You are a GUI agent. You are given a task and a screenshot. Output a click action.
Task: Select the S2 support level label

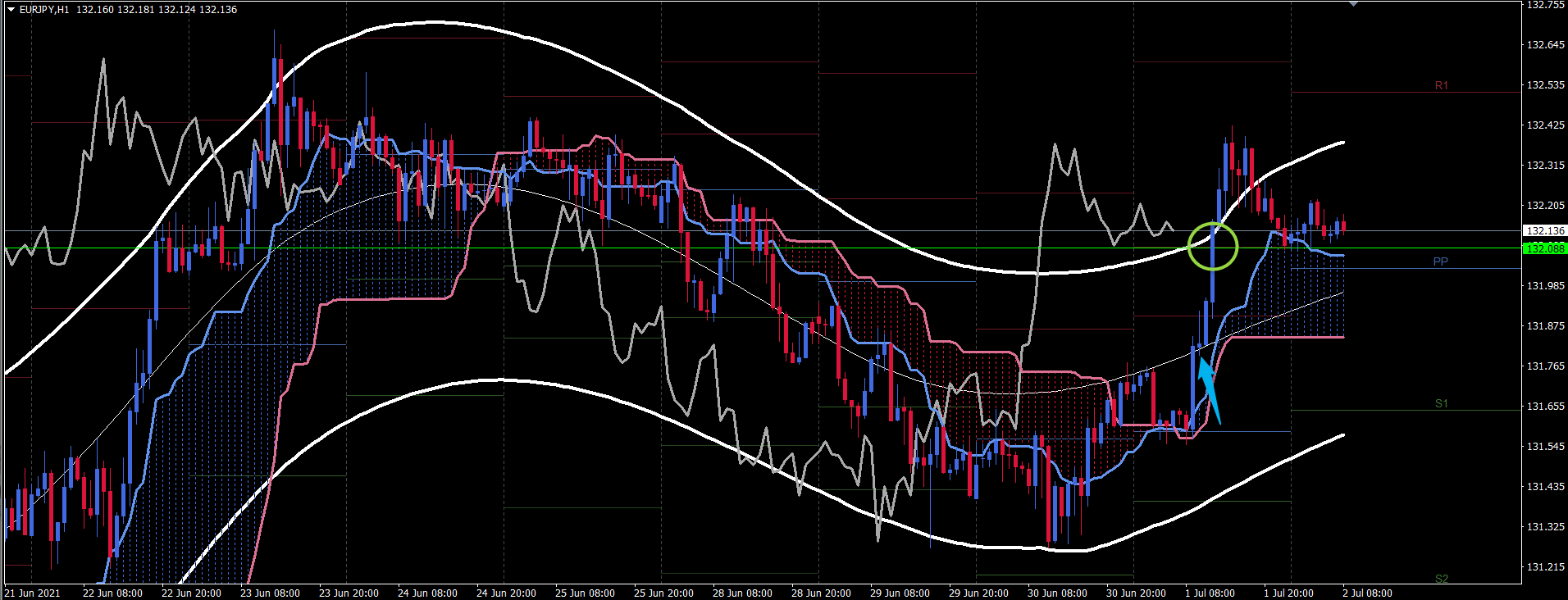tap(1441, 579)
